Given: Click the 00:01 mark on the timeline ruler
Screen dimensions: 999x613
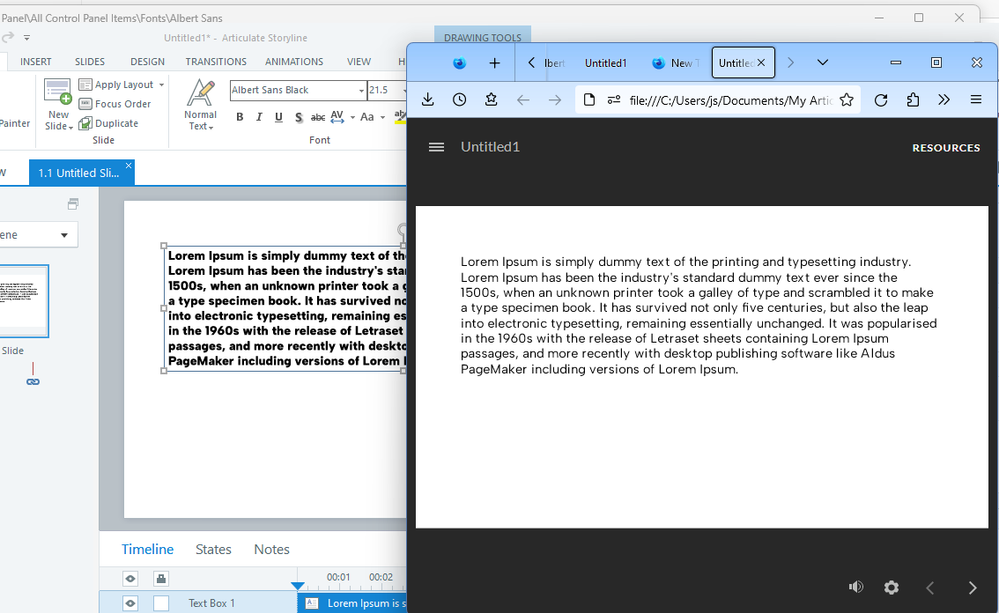Looking at the screenshot, I should click(x=338, y=577).
